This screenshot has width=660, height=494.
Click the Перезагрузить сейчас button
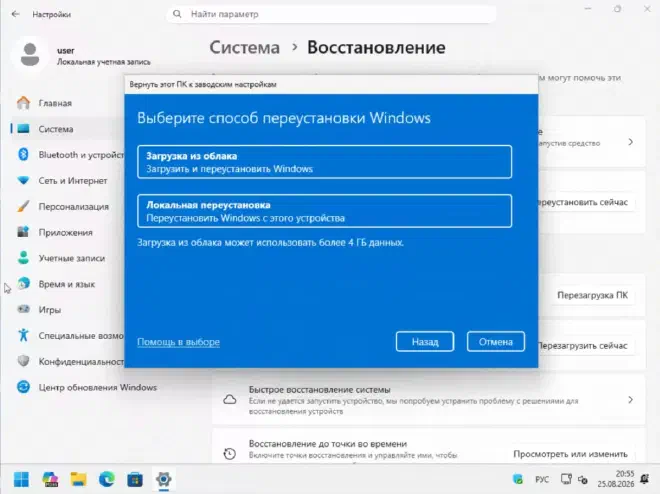click(x=586, y=346)
